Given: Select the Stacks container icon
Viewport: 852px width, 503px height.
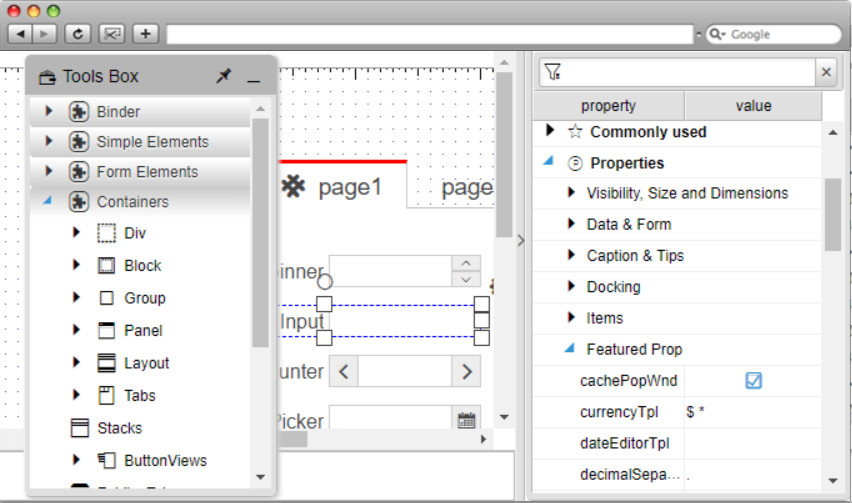Looking at the screenshot, I should tap(80, 428).
